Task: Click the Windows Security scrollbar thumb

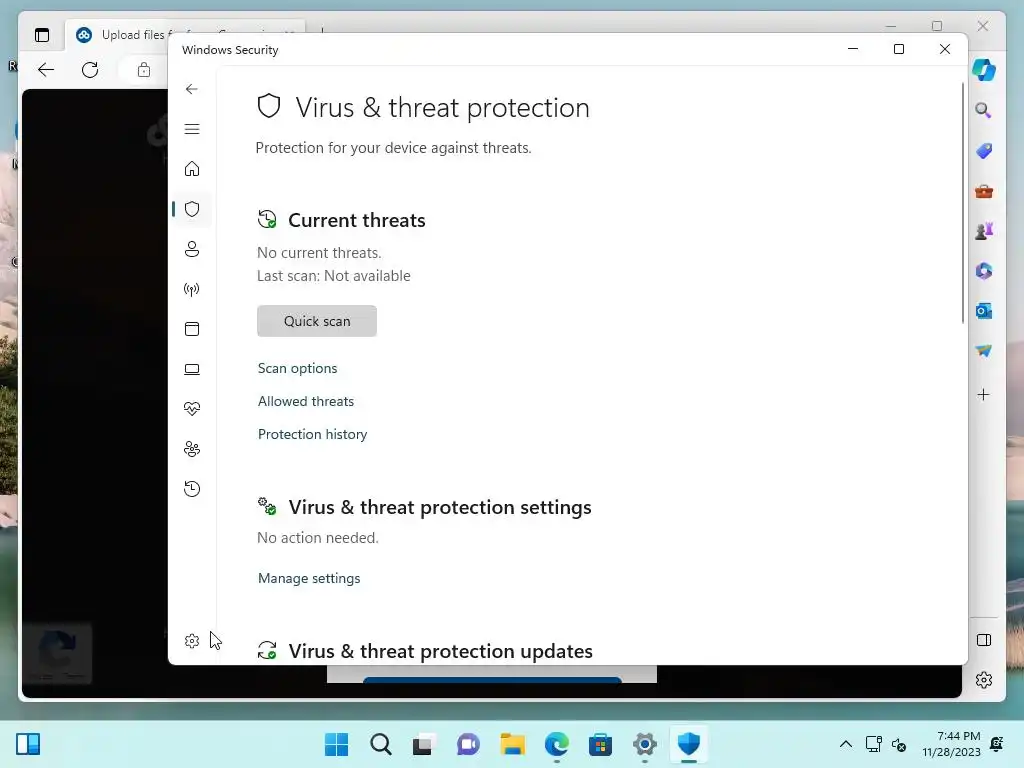Action: click(962, 202)
